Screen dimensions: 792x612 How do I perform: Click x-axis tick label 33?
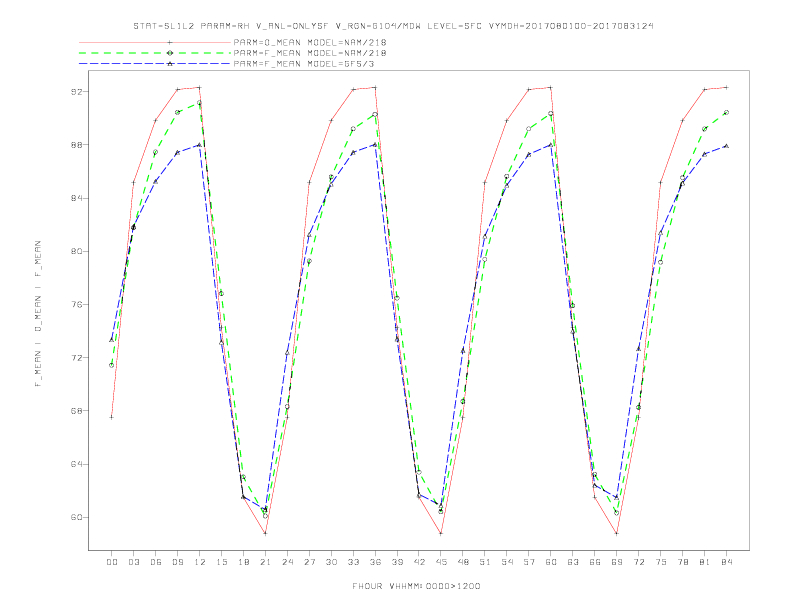click(353, 562)
